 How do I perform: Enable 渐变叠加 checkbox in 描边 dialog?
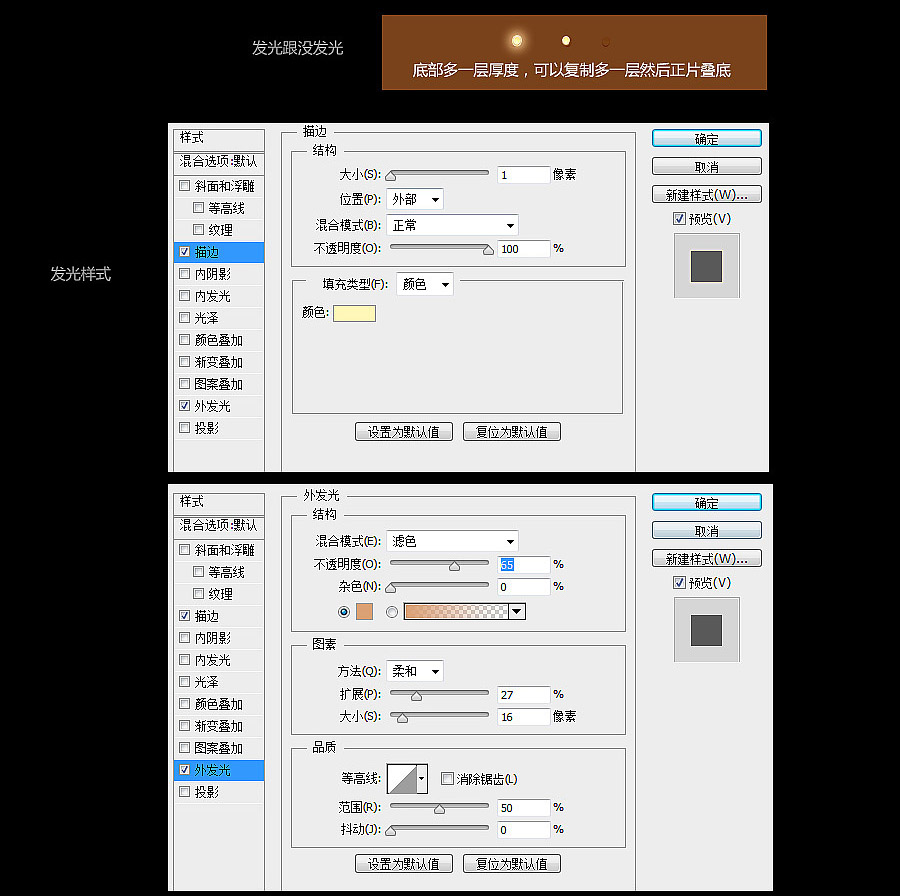coord(184,362)
